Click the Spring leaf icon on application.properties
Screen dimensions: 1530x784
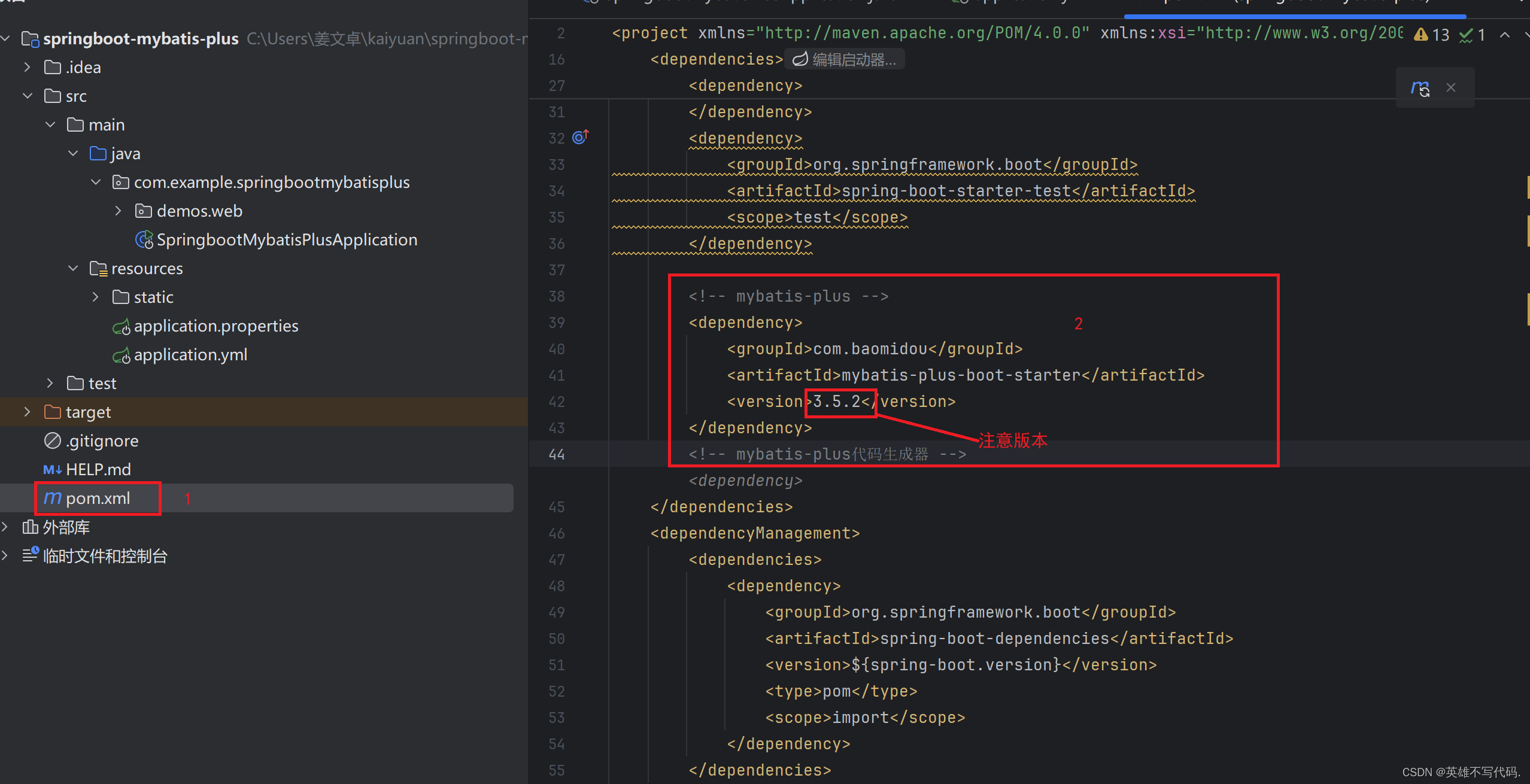[x=122, y=326]
